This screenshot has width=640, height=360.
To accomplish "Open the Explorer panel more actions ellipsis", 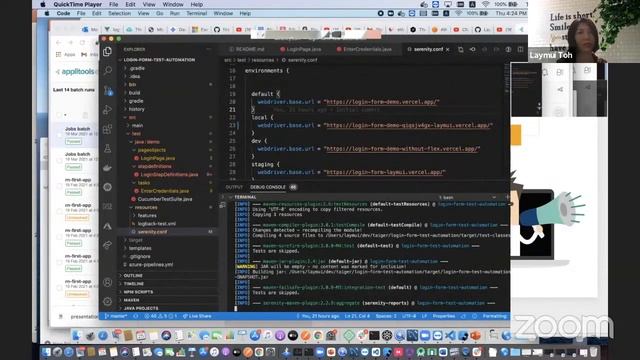I will 209,49.
